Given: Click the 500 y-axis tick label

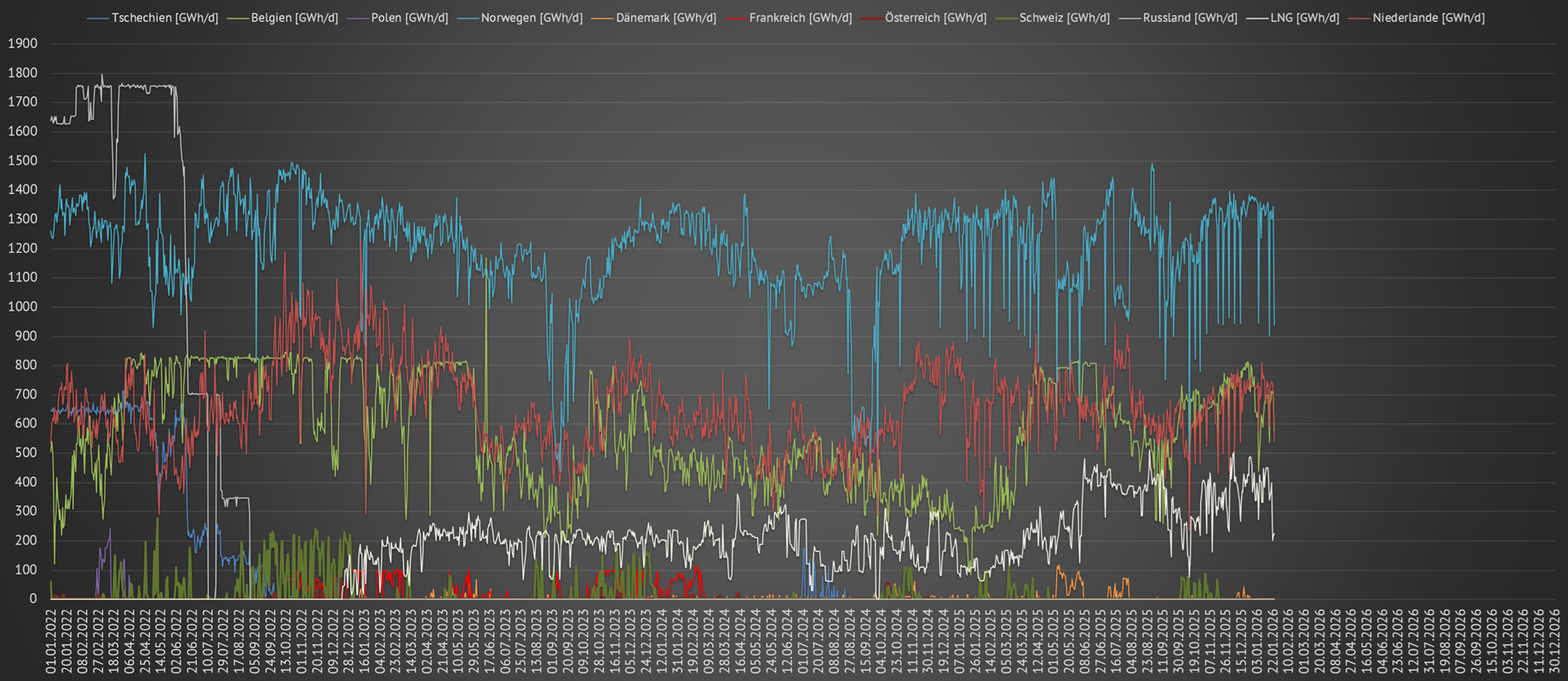Looking at the screenshot, I should click(x=26, y=453).
